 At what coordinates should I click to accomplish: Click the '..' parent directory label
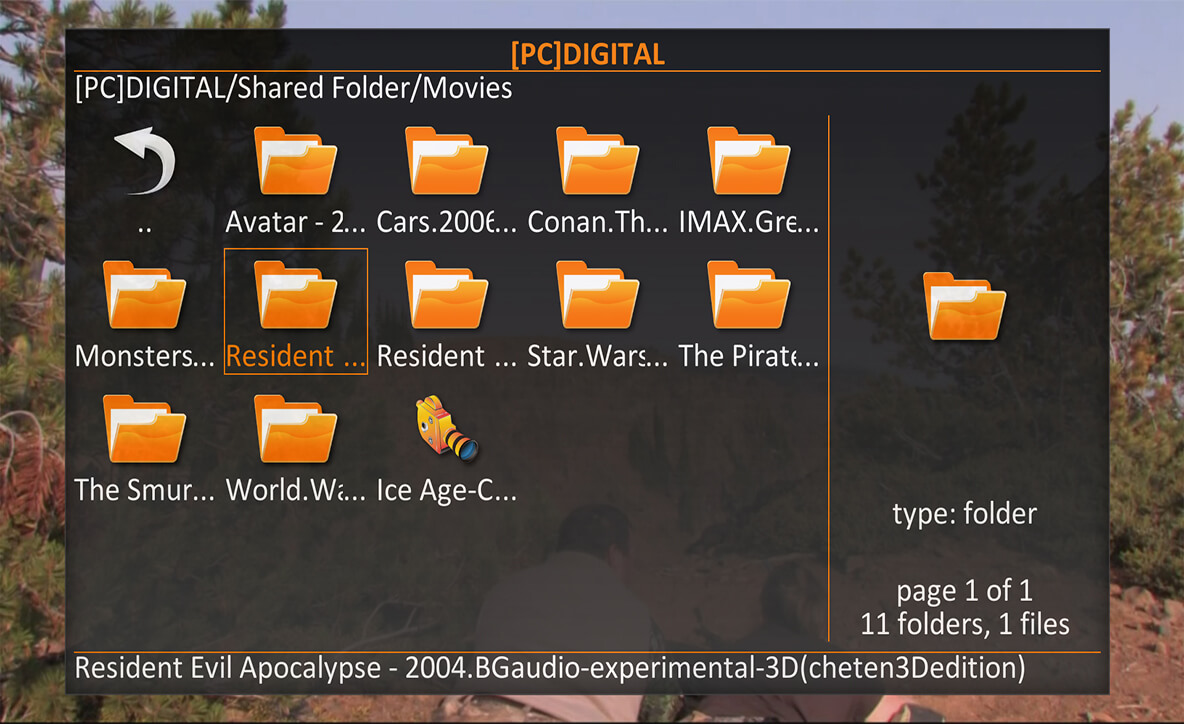click(x=144, y=226)
